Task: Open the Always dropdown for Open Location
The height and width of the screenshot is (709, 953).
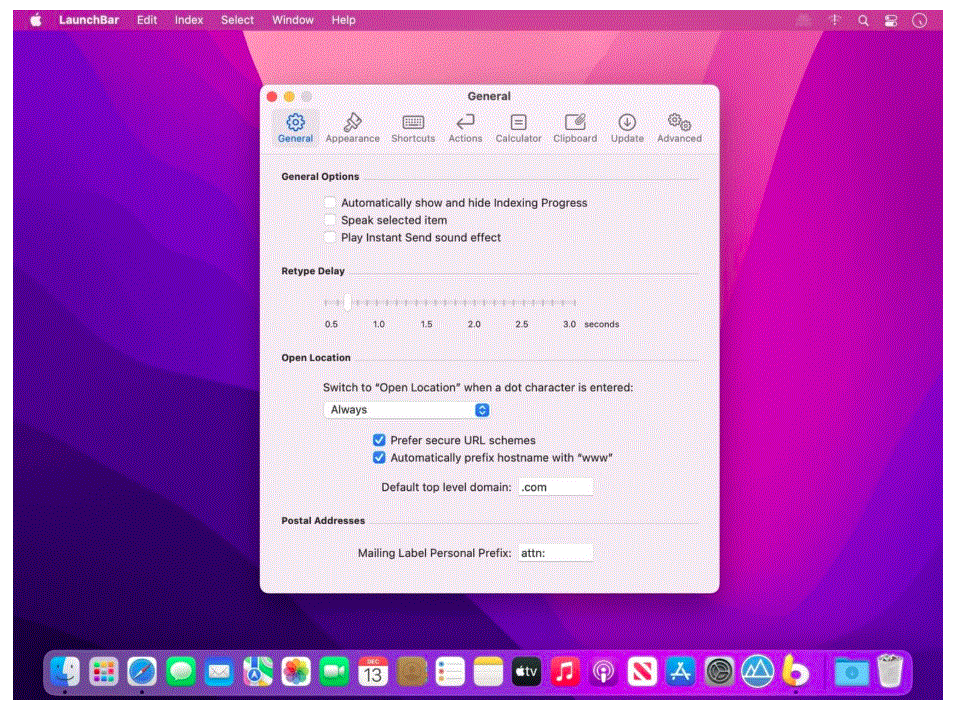Action: pyautogui.click(x=407, y=410)
